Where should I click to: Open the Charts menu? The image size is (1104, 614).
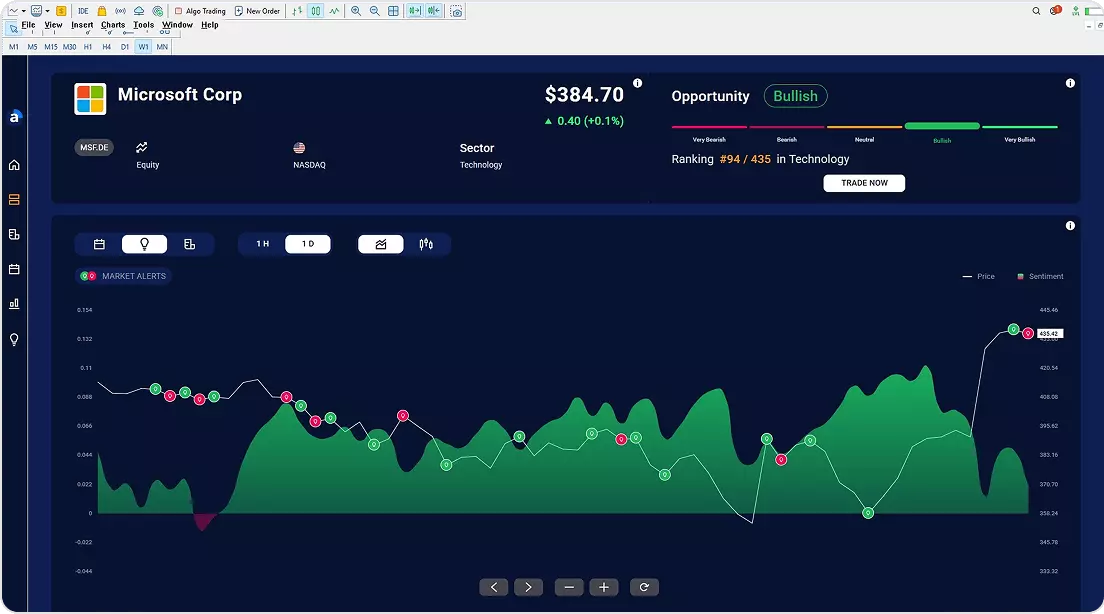coord(113,25)
